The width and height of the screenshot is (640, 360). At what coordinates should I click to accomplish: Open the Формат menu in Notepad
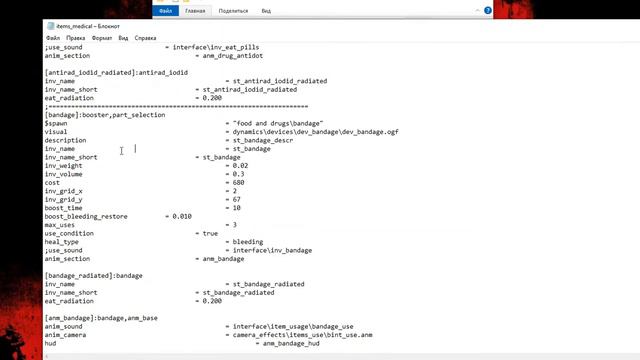[x=102, y=38]
